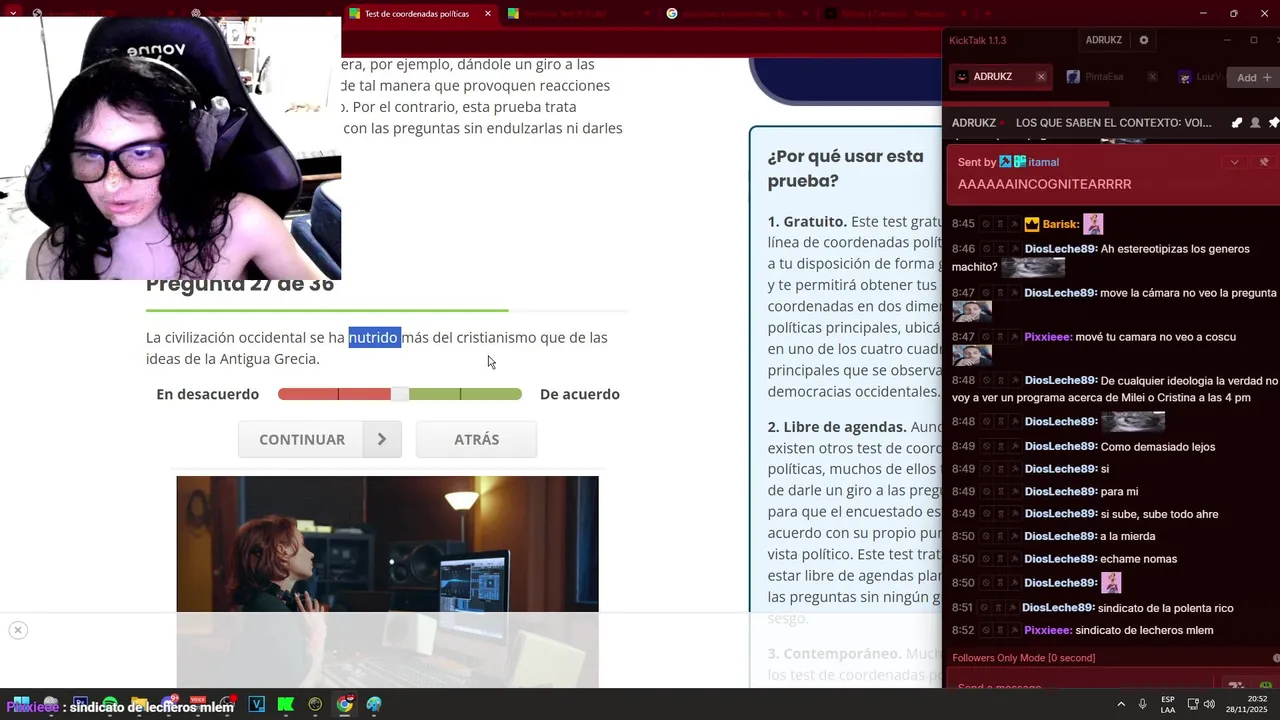
Task: Click ADRUKZ button in KickTalk title bar
Action: pos(1104,40)
